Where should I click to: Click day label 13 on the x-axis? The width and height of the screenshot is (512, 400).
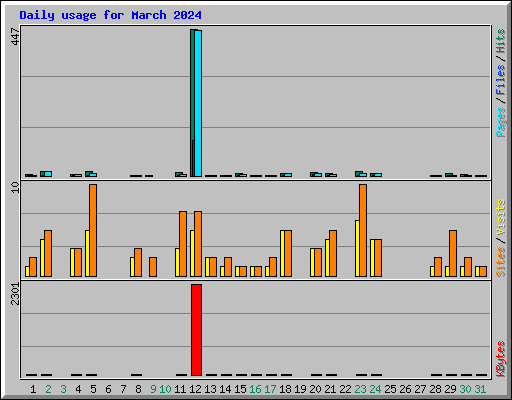210,389
